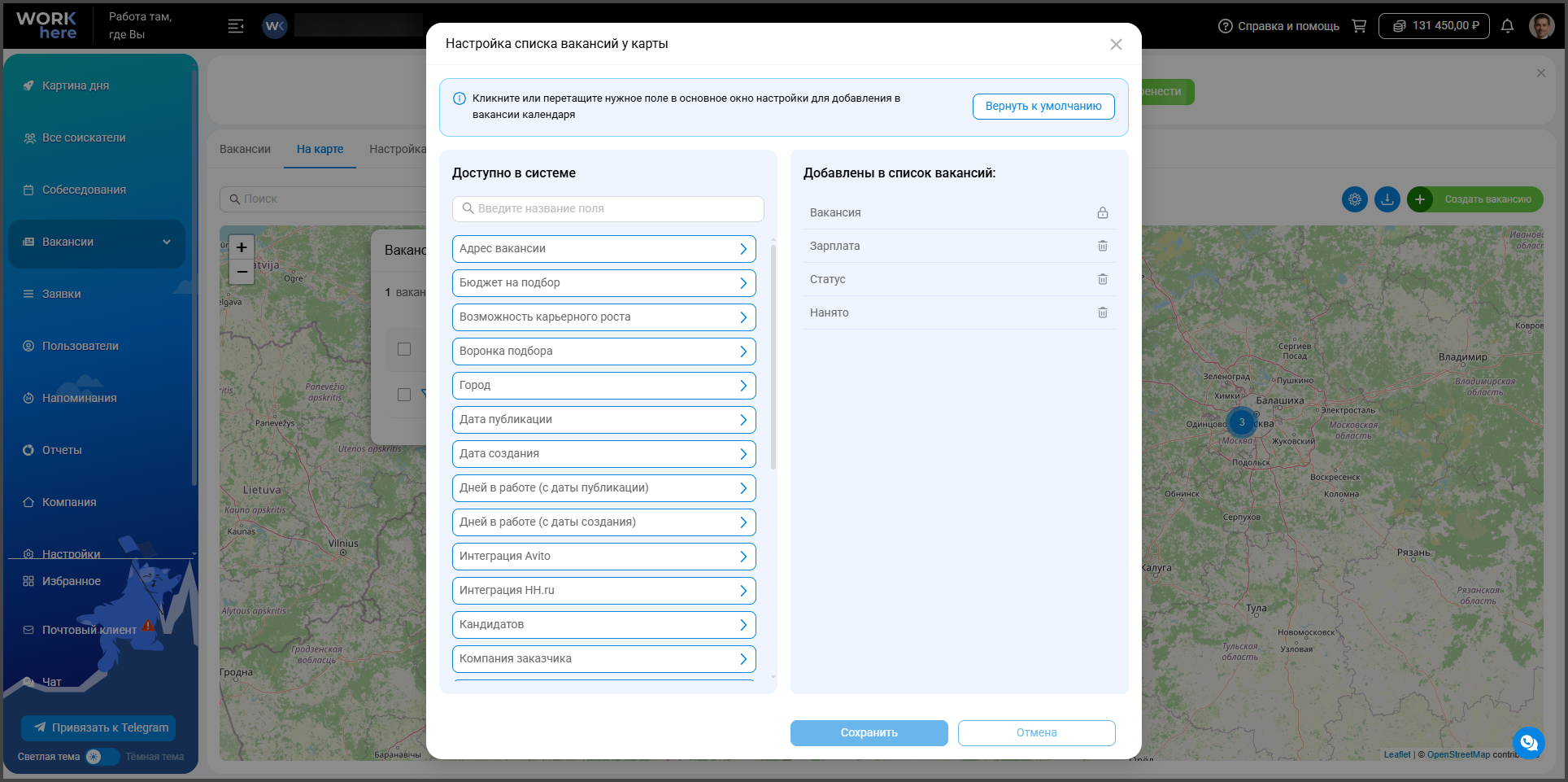Tick the upper checkbox in the vacancy panel
This screenshot has height=782, width=1568.
coord(404,349)
